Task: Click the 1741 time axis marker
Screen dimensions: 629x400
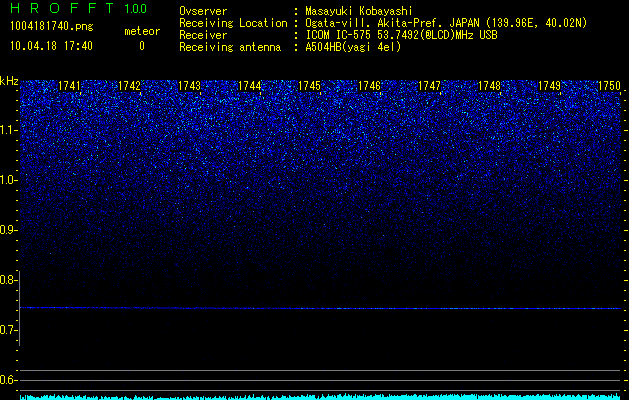Action: coord(69,86)
